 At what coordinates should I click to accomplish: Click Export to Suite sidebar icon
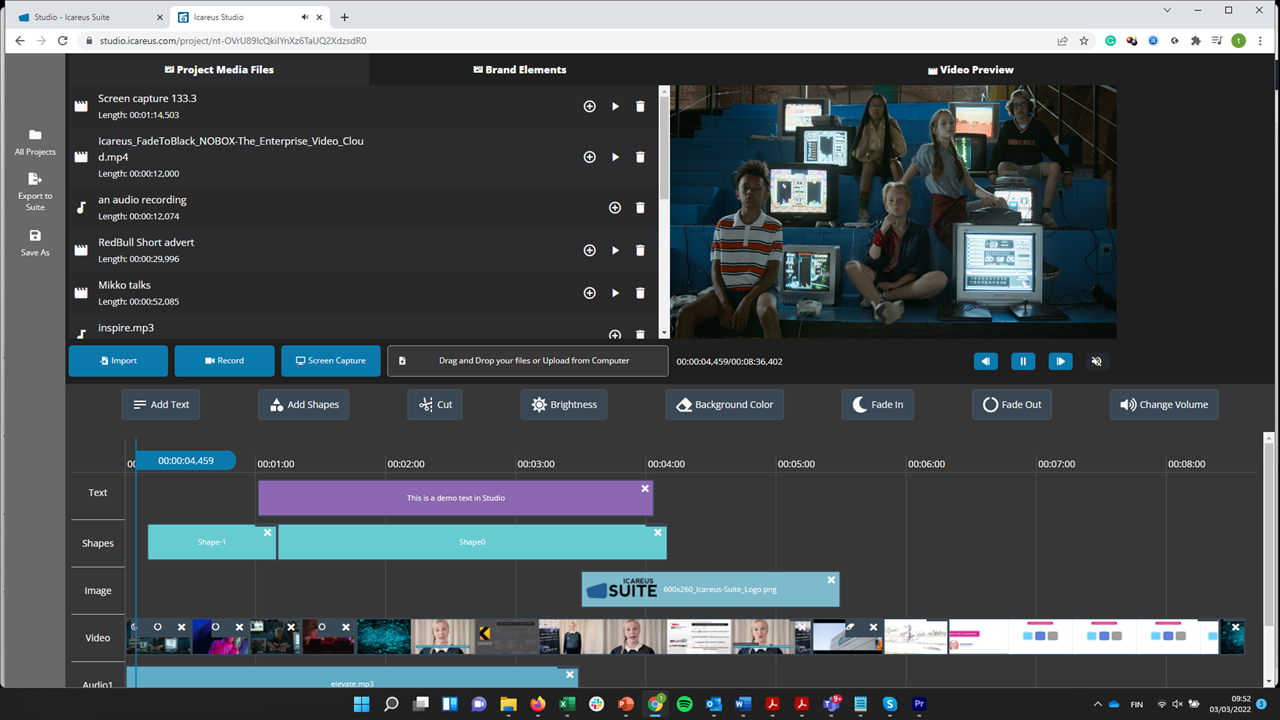click(35, 190)
